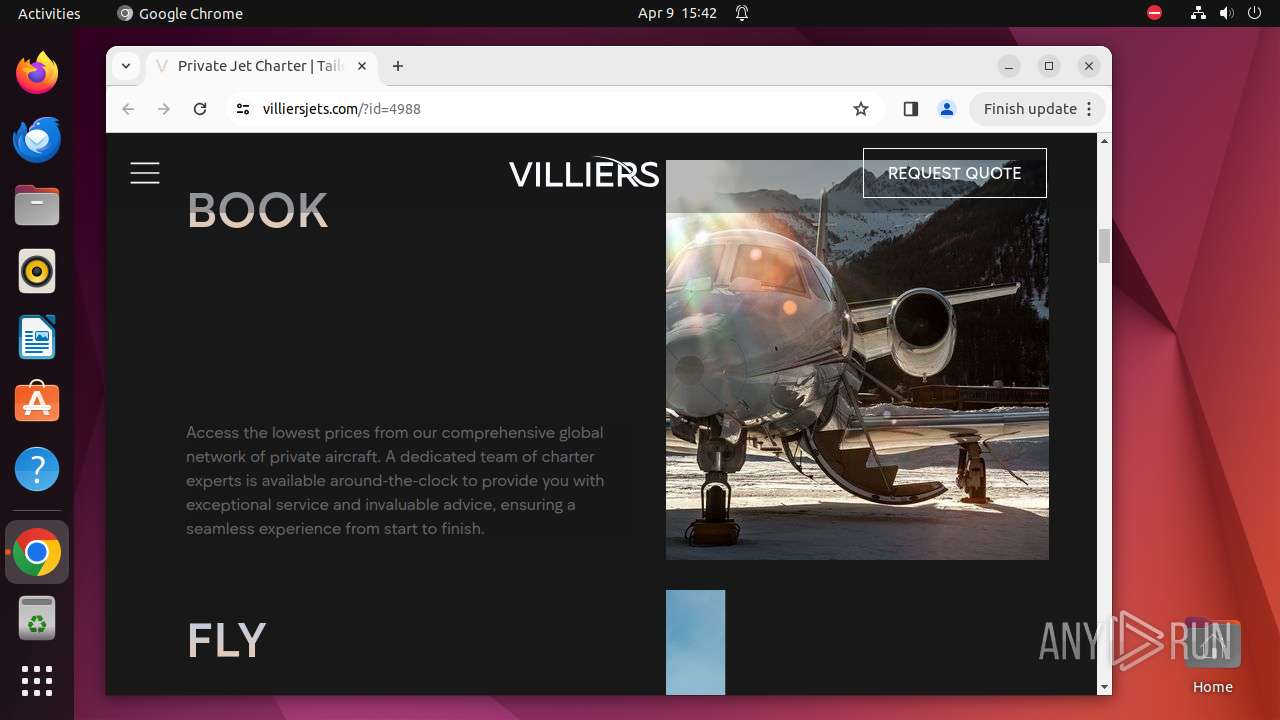Open the clock and calendar
This screenshot has width=1280, height=720.
click(677, 13)
